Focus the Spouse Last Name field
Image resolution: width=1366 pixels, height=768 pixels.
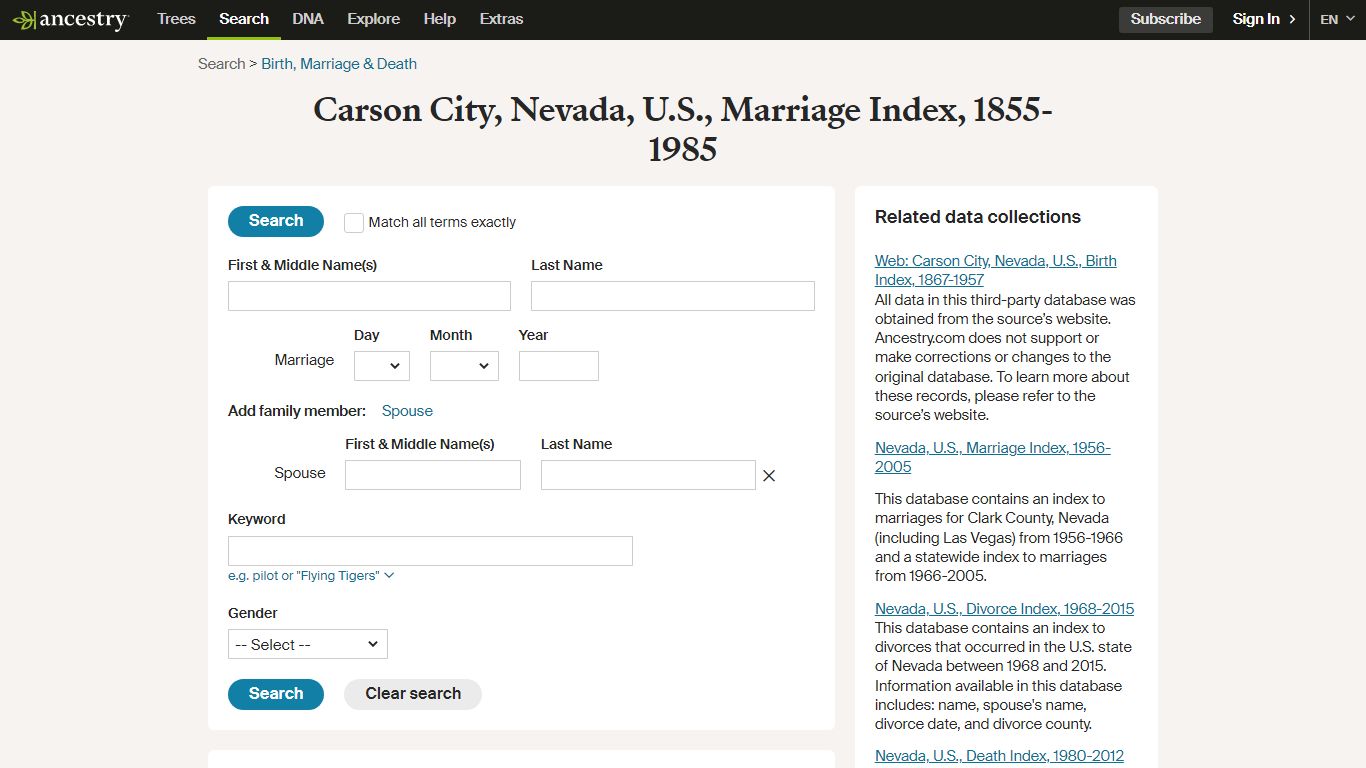click(x=648, y=475)
